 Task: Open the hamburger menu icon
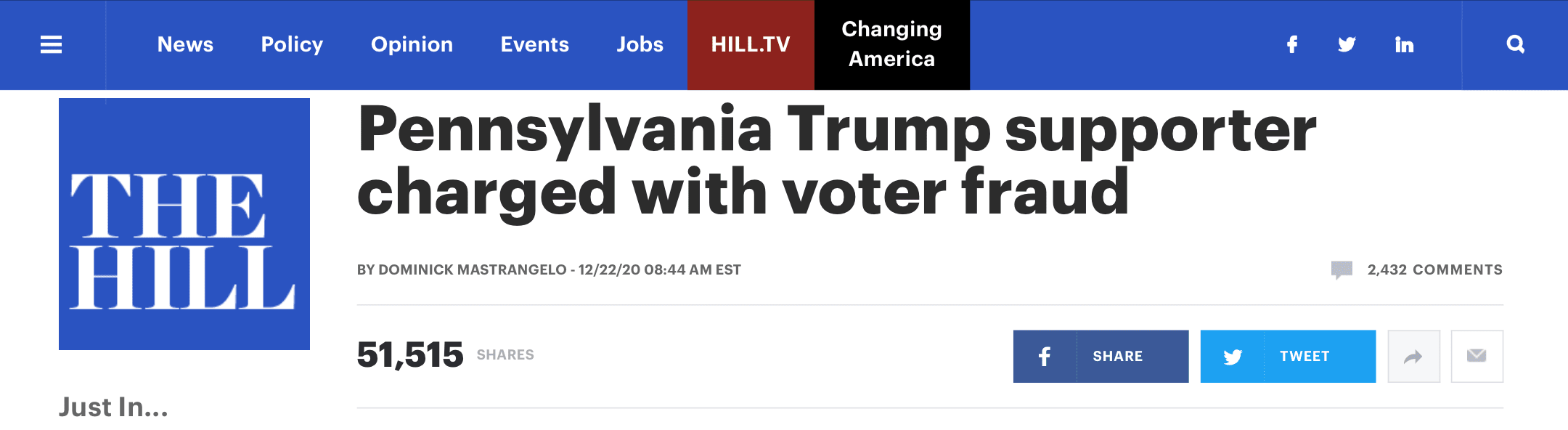pyautogui.click(x=51, y=45)
